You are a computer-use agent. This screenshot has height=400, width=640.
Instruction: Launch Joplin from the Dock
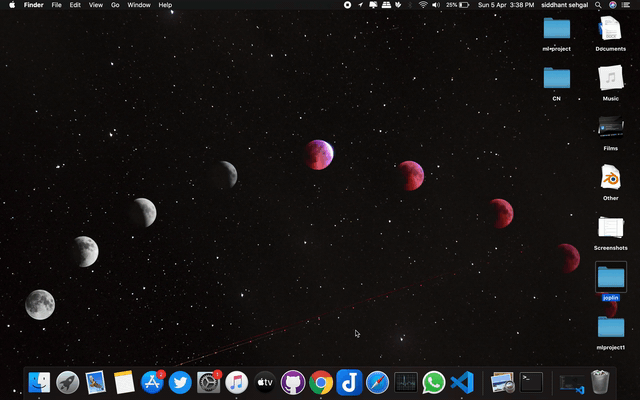click(x=349, y=382)
